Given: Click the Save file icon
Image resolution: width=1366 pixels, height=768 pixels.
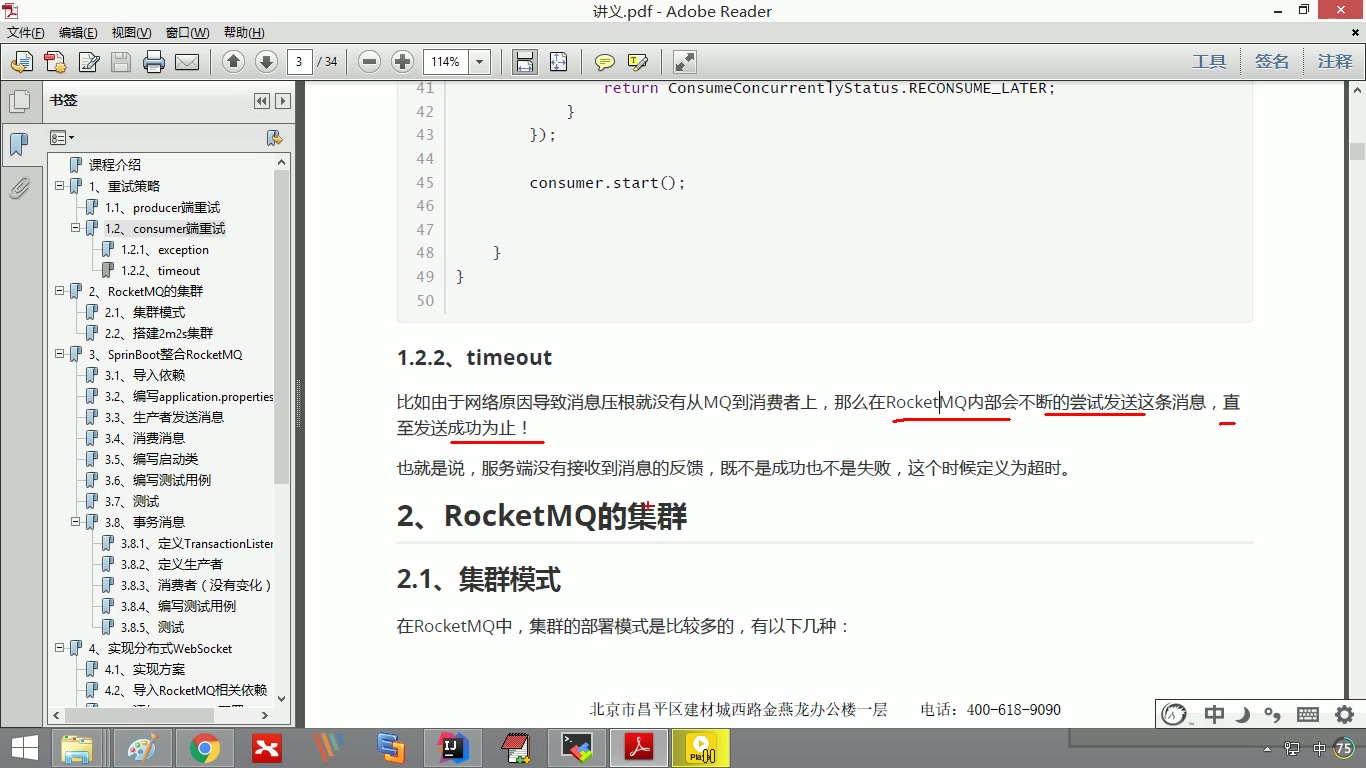Looking at the screenshot, I should (121, 62).
